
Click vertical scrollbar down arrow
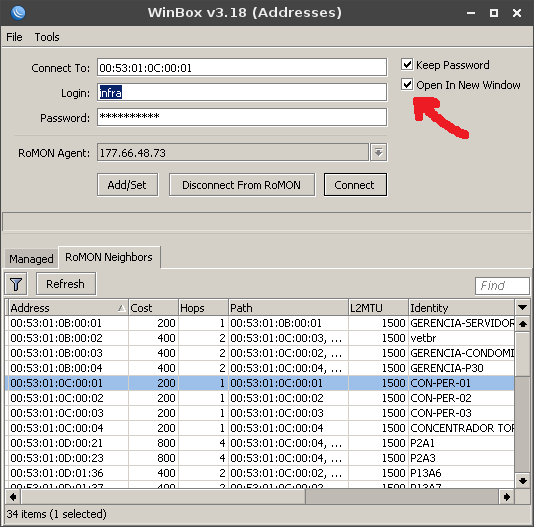(x=522, y=481)
